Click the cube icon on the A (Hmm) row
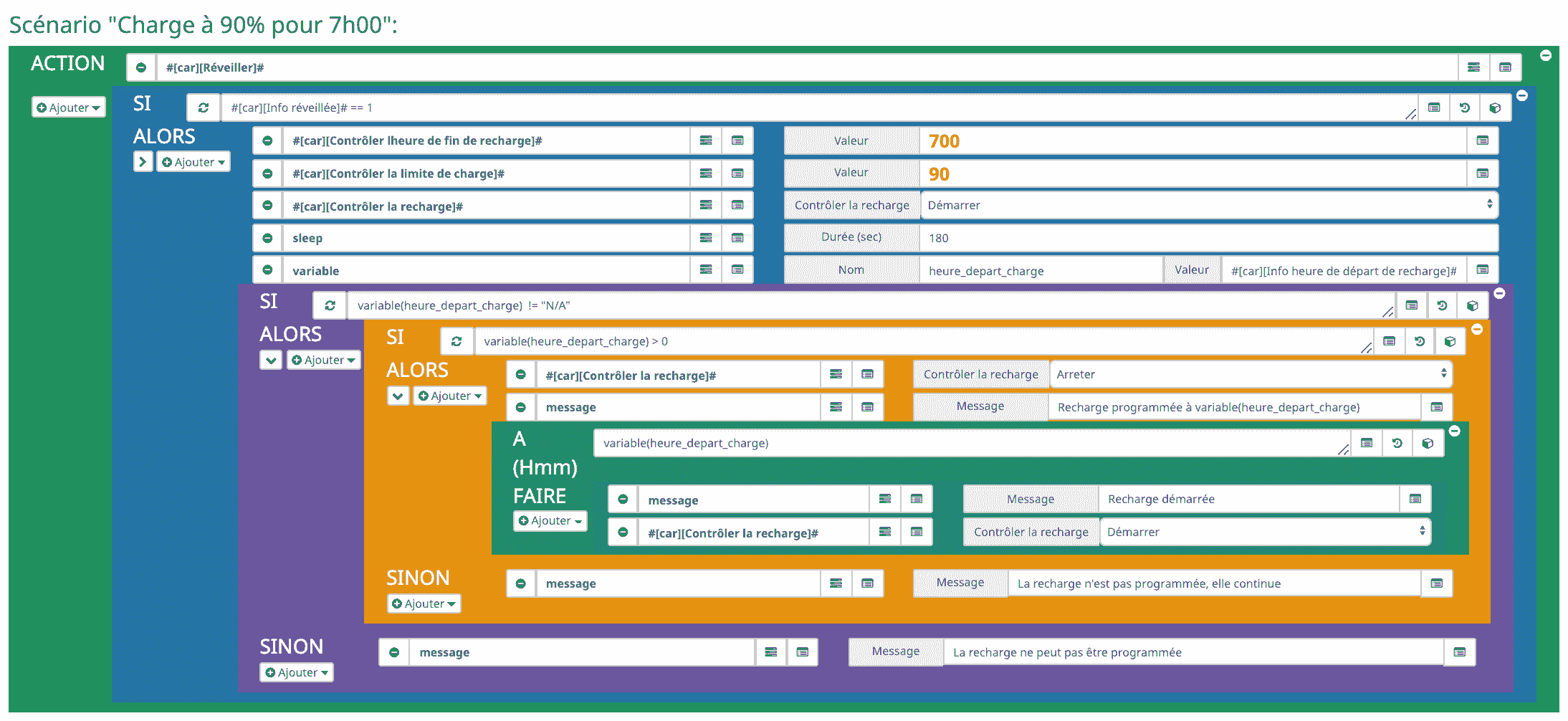 (x=1428, y=443)
